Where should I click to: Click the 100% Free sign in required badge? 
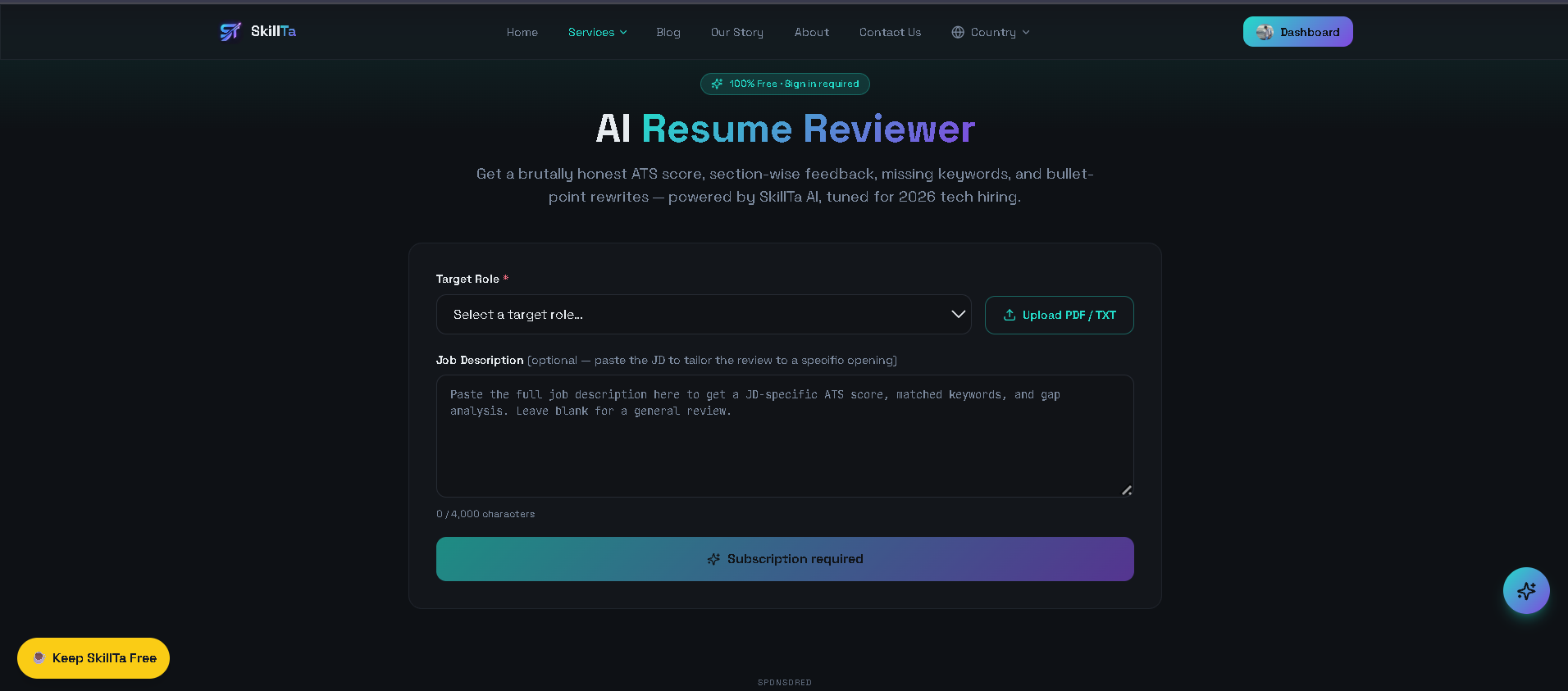click(785, 84)
